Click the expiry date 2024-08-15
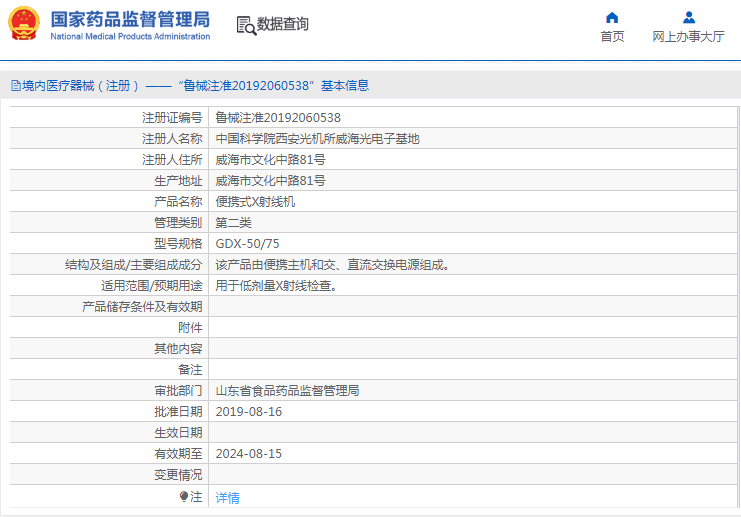This screenshot has height=517, width=741. 249,454
